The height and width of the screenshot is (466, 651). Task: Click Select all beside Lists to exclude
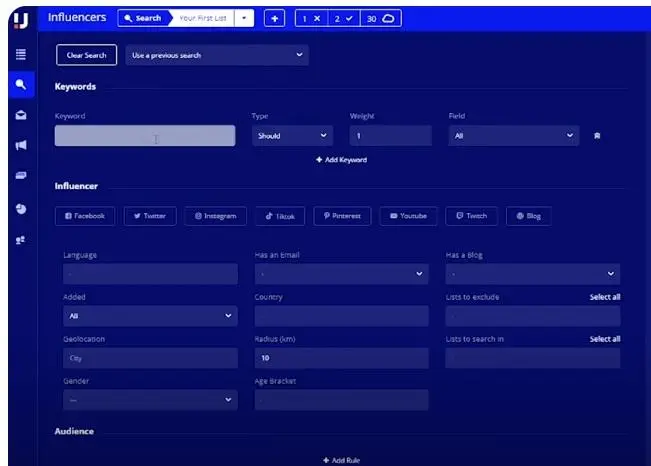[x=604, y=297]
